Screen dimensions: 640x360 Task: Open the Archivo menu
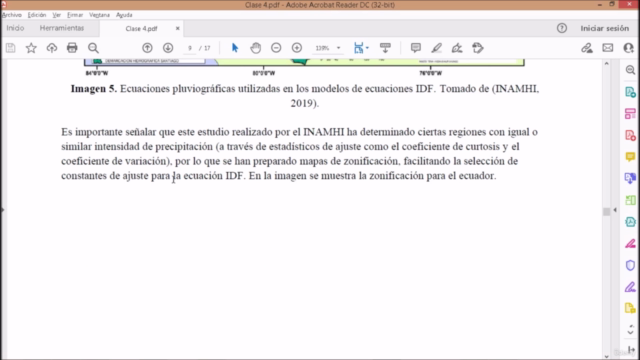11,15
